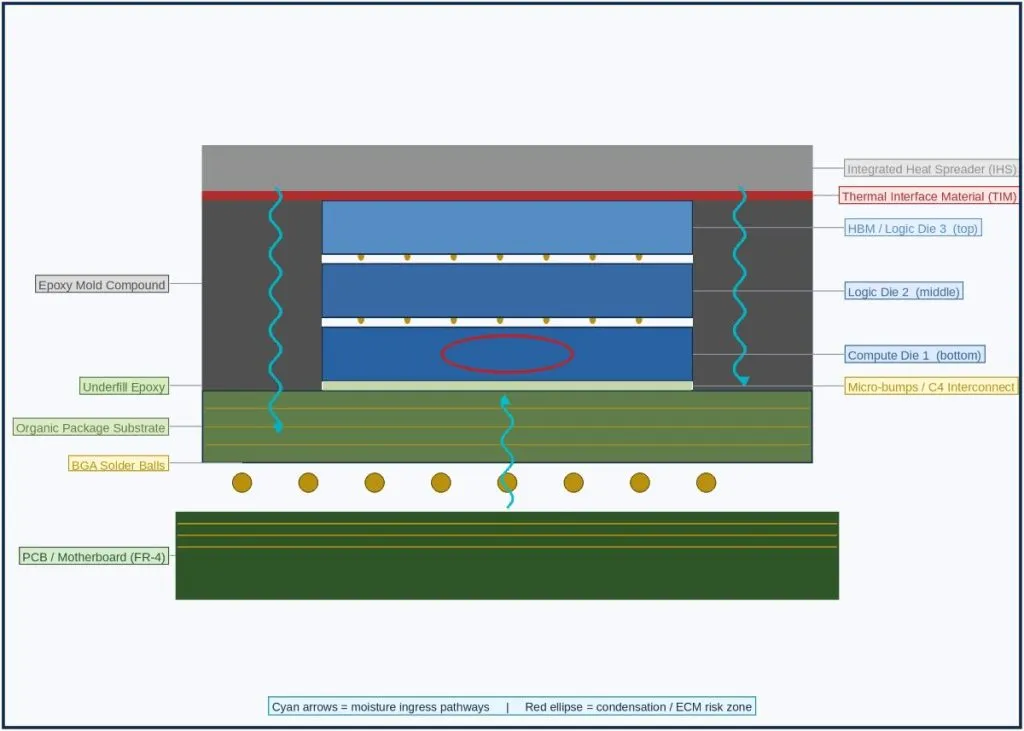Select the rightmost BGA solder ball
The width and height of the screenshot is (1024, 731).
click(x=706, y=483)
